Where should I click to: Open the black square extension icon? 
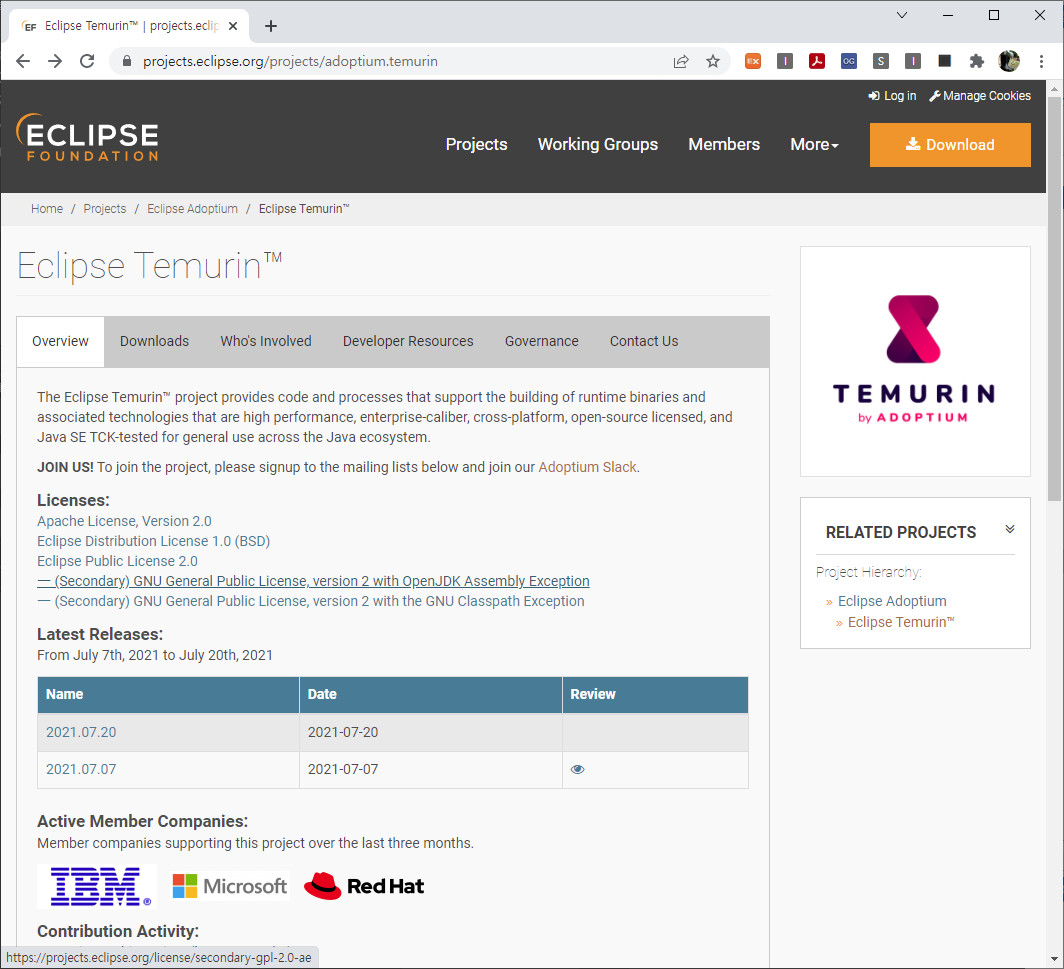point(944,61)
